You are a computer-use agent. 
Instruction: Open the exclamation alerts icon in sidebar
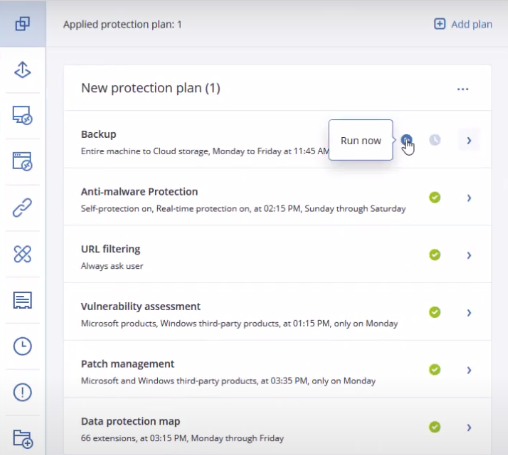point(22,392)
